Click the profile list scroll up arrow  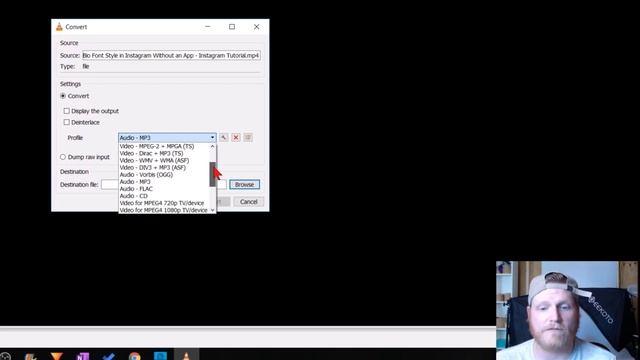click(x=212, y=146)
